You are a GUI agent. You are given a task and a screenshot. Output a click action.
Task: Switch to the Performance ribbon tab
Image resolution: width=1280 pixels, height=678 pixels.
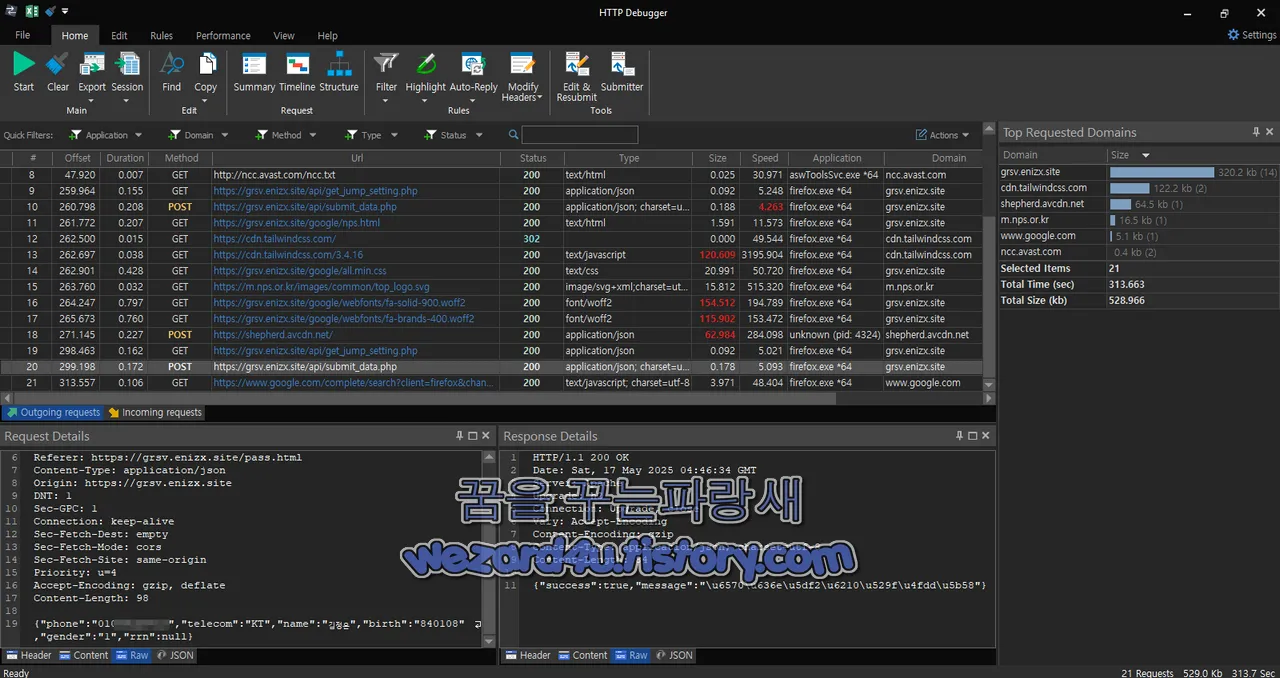[223, 35]
